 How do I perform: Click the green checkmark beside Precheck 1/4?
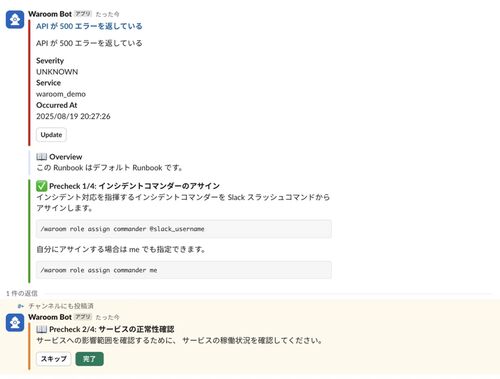click(41, 186)
